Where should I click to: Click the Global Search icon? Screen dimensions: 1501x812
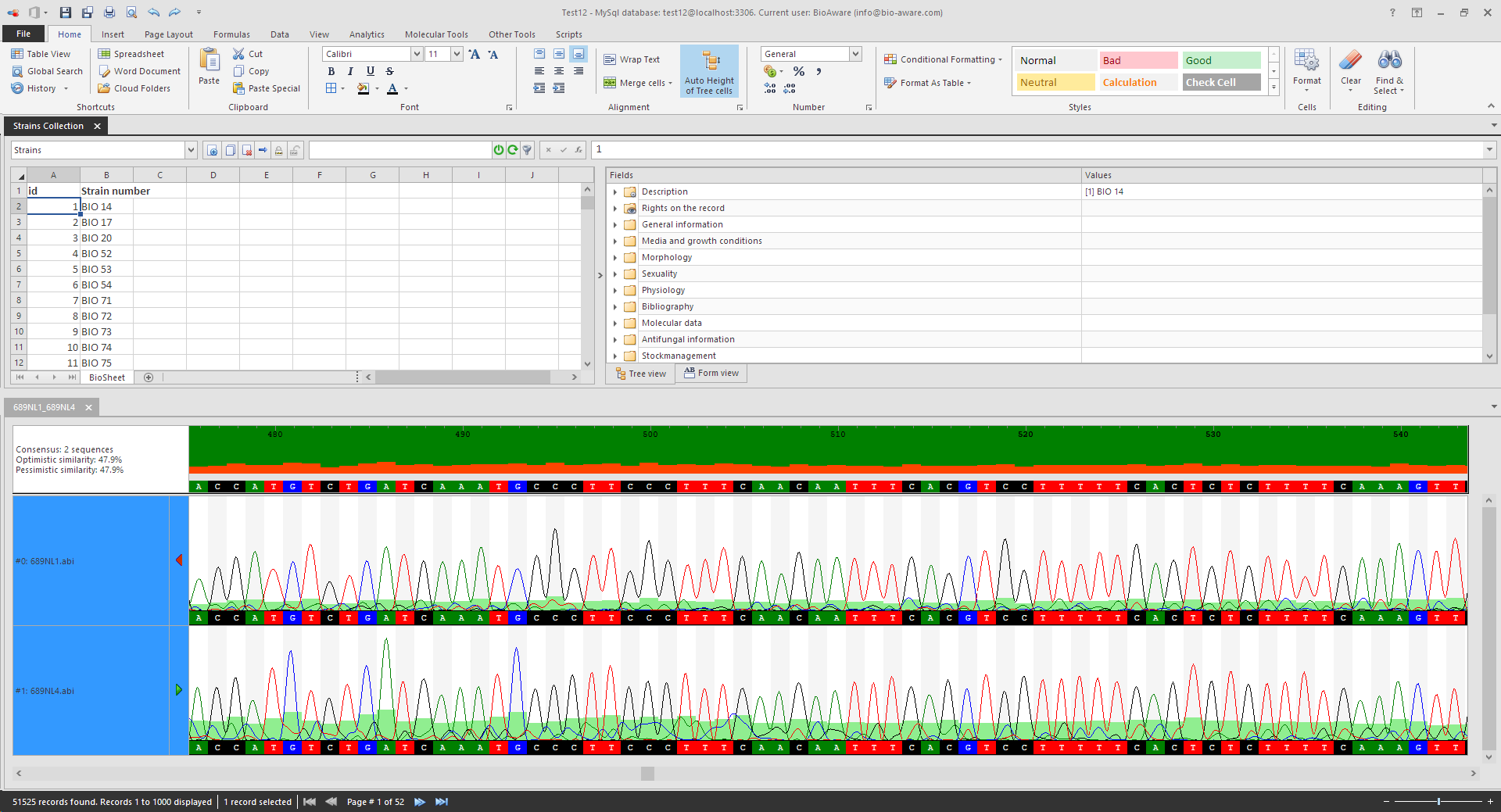click(x=17, y=71)
